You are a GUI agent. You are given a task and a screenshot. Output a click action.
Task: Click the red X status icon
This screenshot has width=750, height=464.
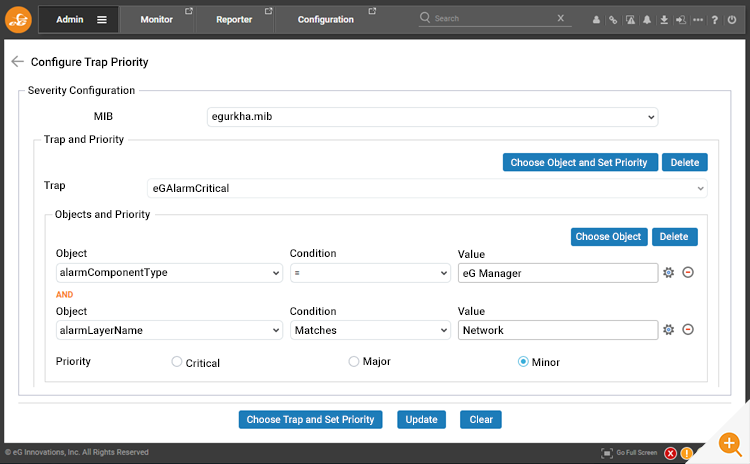pos(671,453)
